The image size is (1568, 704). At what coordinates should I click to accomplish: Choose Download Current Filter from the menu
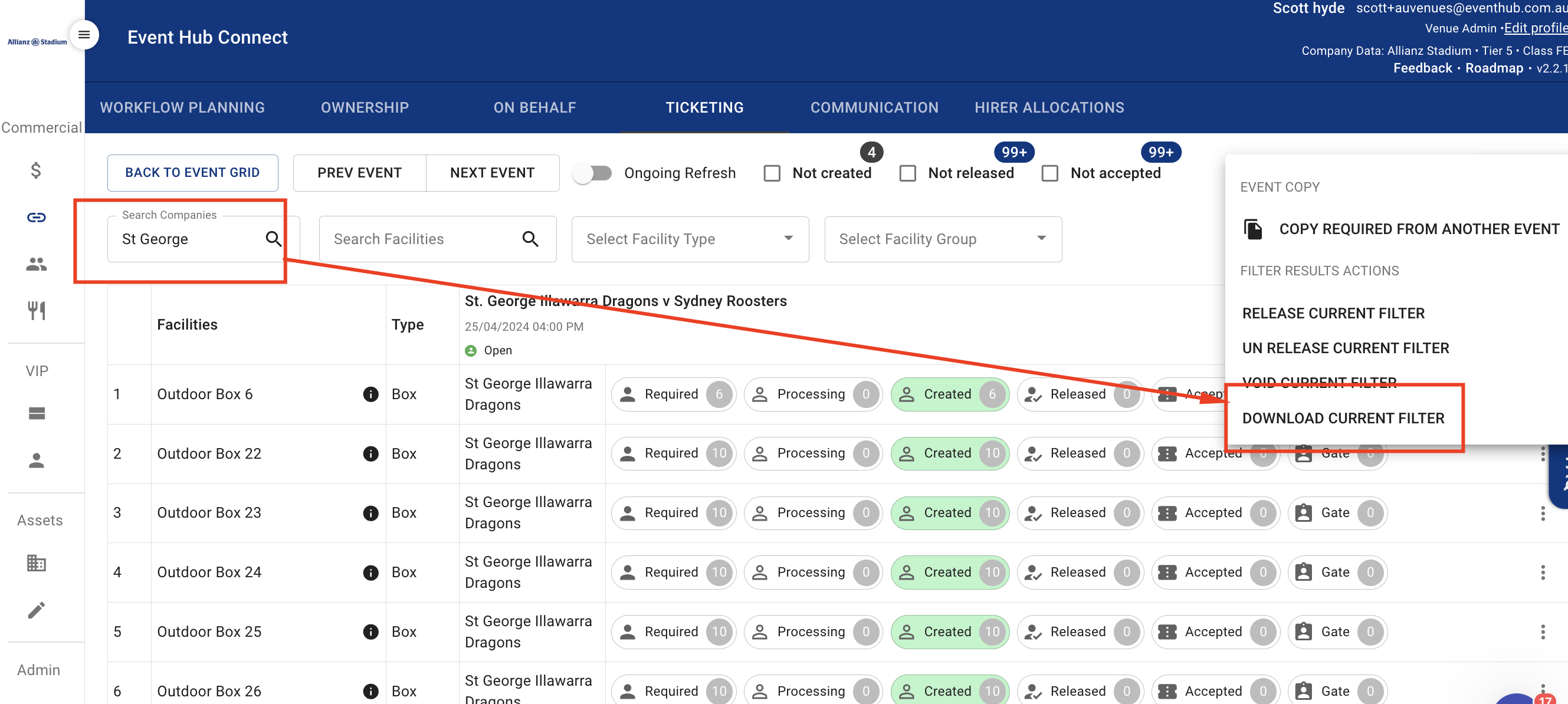pyautogui.click(x=1343, y=419)
